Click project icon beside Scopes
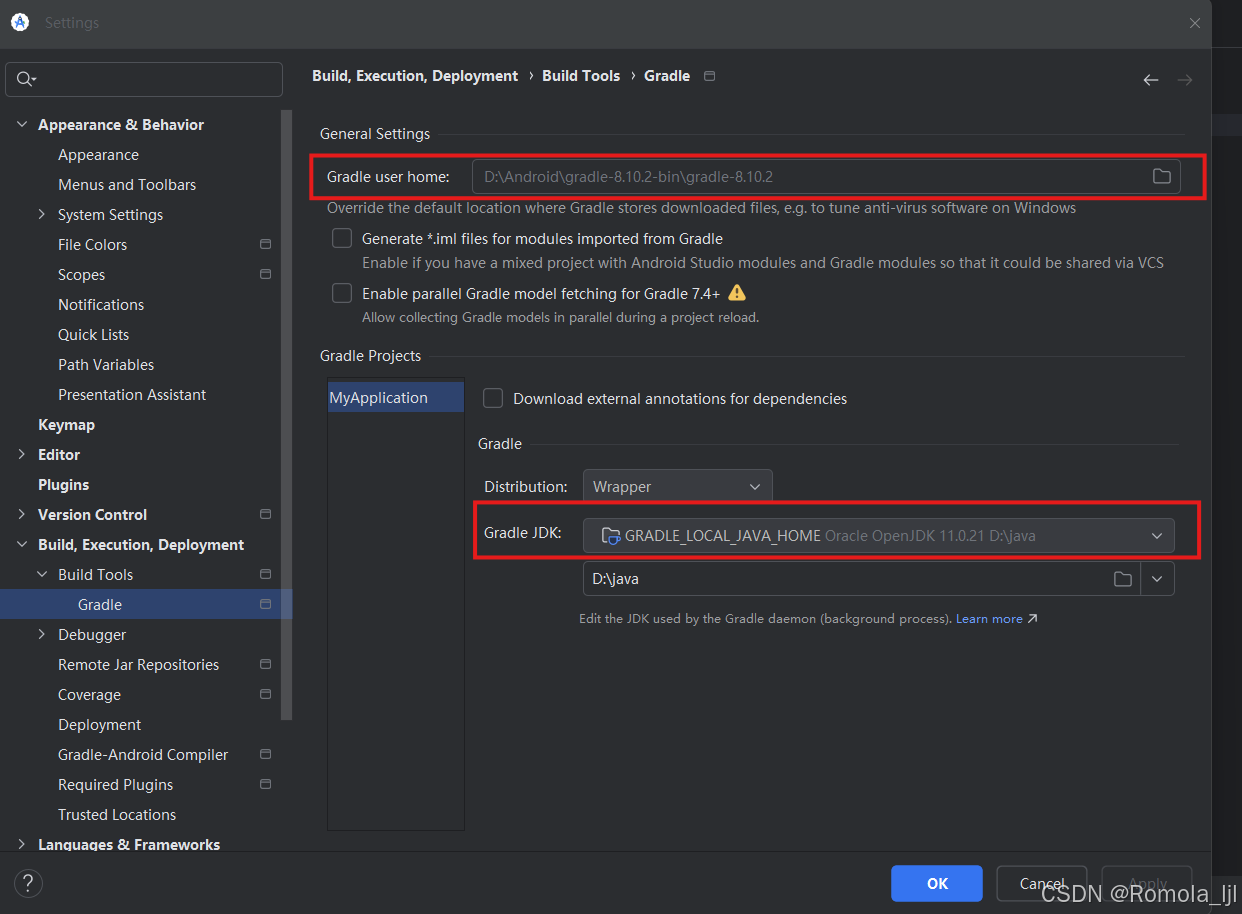Viewport: 1242px width, 914px height. (x=265, y=275)
